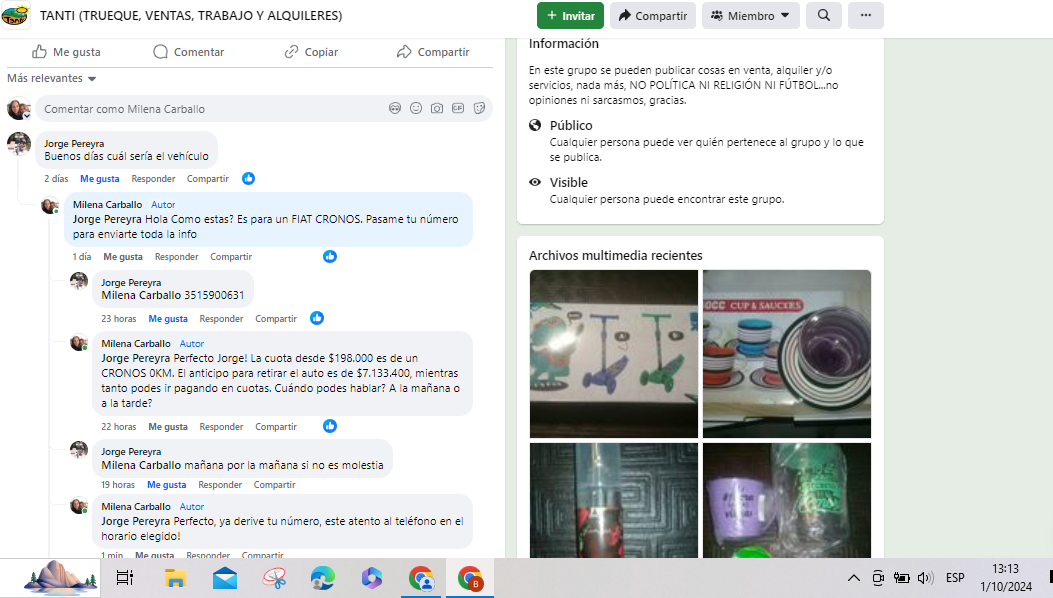Insert a GIF into the comment
This screenshot has width=1053, height=598.
tap(458, 108)
